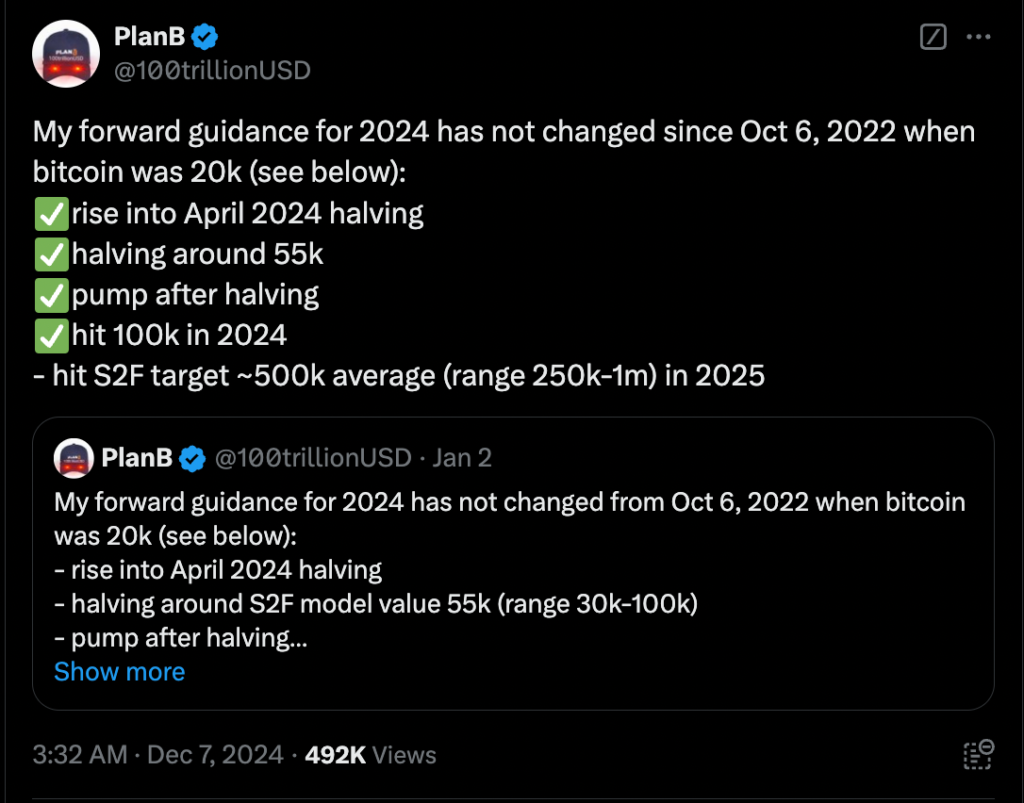Click the small avatar in the quoted tweet
Image resolution: width=1024 pixels, height=803 pixels.
coord(74,458)
